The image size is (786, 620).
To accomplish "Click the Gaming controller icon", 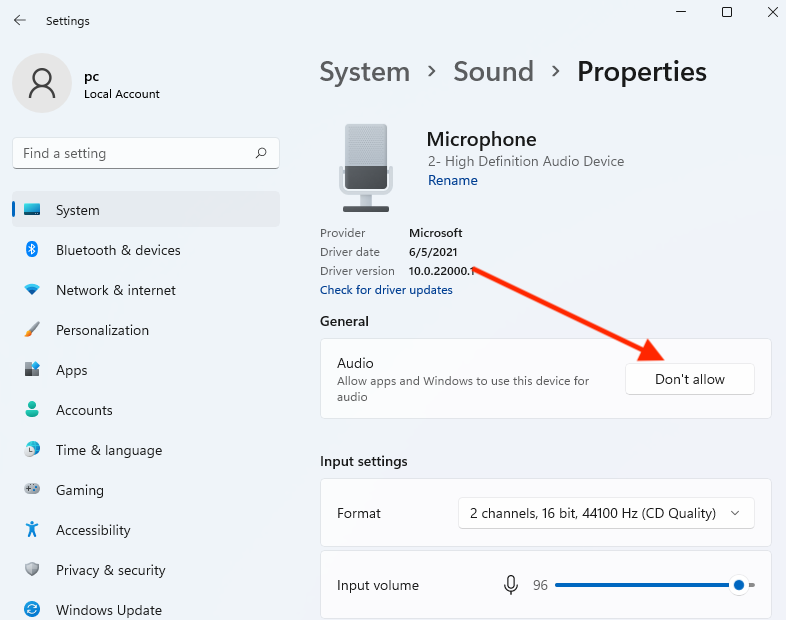I will [x=32, y=490].
